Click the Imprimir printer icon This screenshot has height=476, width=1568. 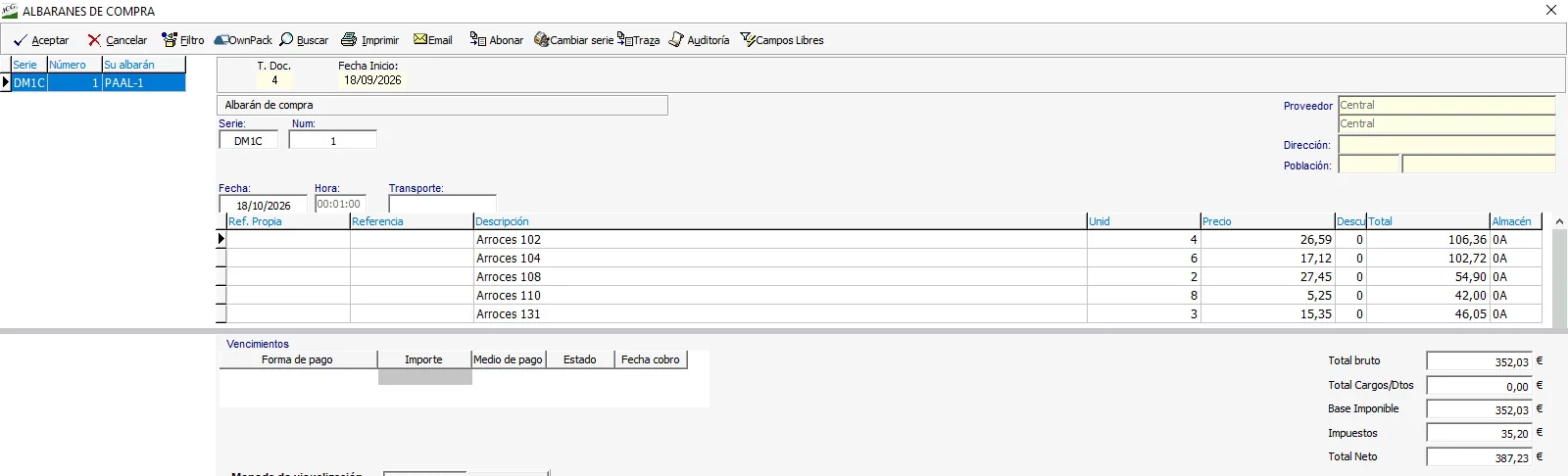[349, 40]
